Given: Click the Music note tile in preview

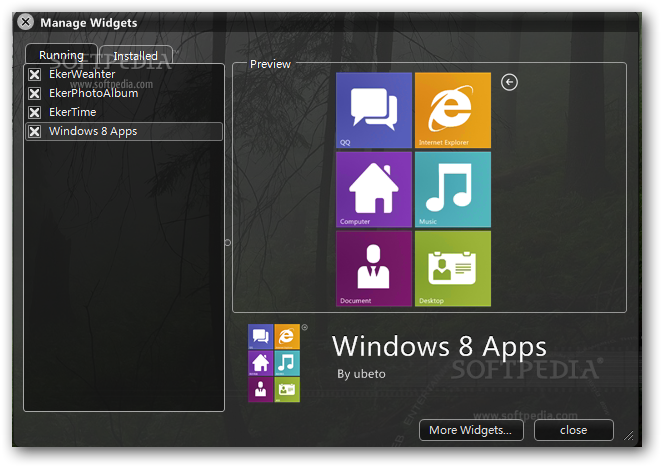Looking at the screenshot, I should click(453, 190).
